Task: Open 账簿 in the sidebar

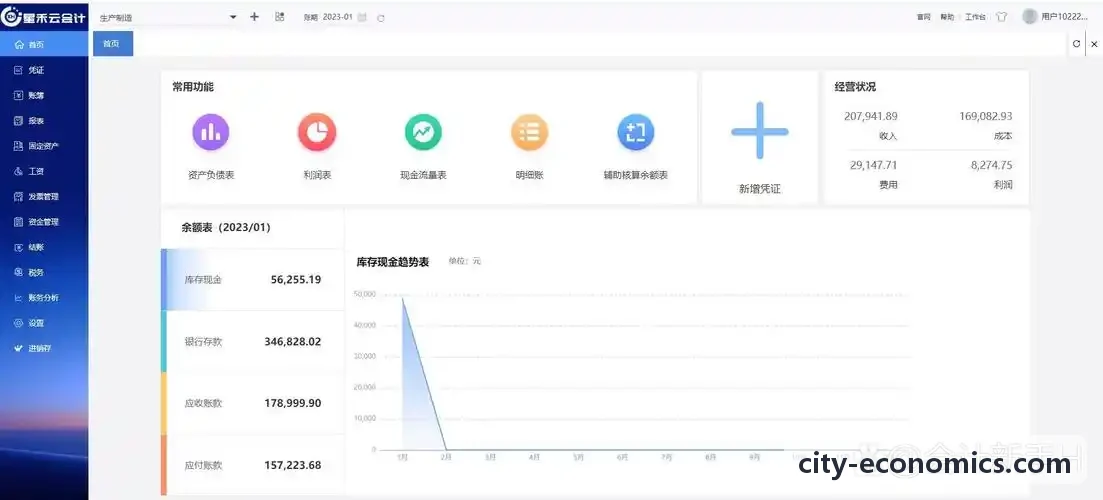Action: (44, 96)
